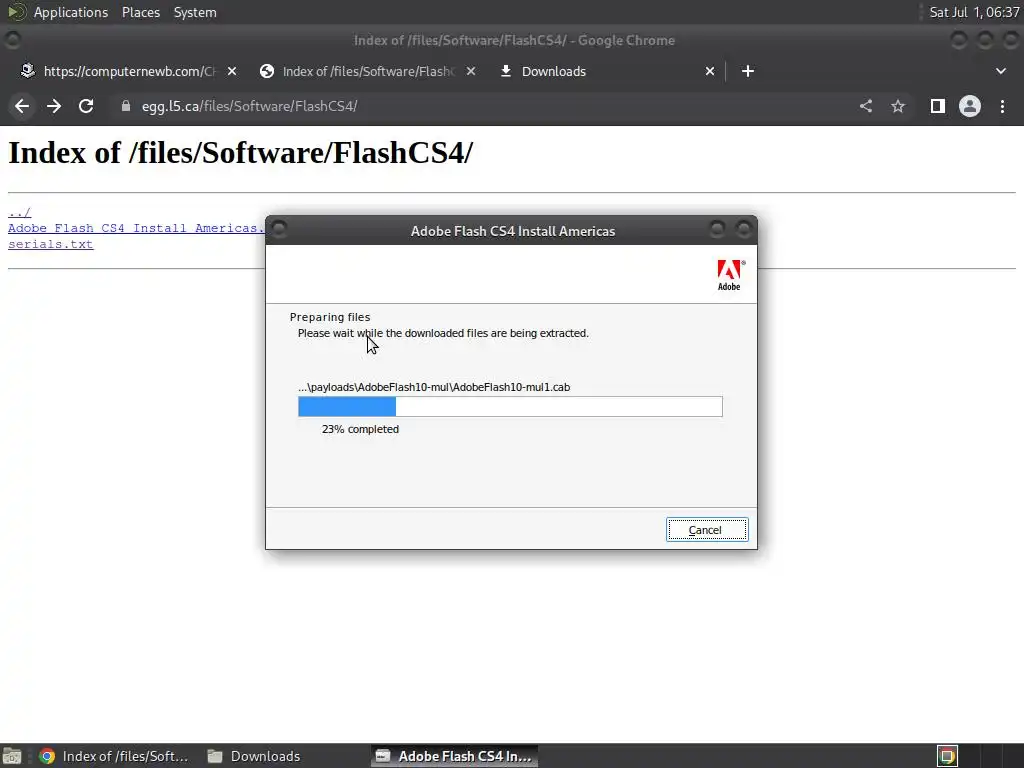Viewport: 1024px width, 768px height.
Task: Open Applications menu
Action: pyautogui.click(x=71, y=12)
